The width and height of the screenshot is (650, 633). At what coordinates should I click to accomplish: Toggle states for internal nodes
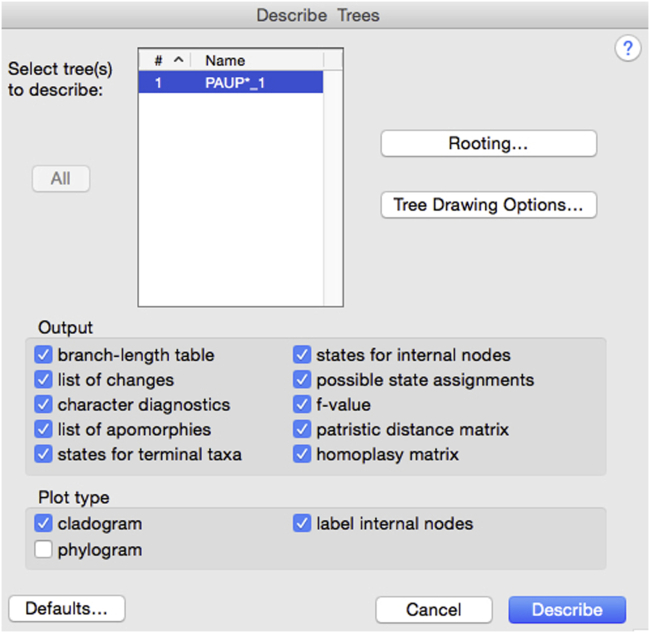pyautogui.click(x=302, y=355)
